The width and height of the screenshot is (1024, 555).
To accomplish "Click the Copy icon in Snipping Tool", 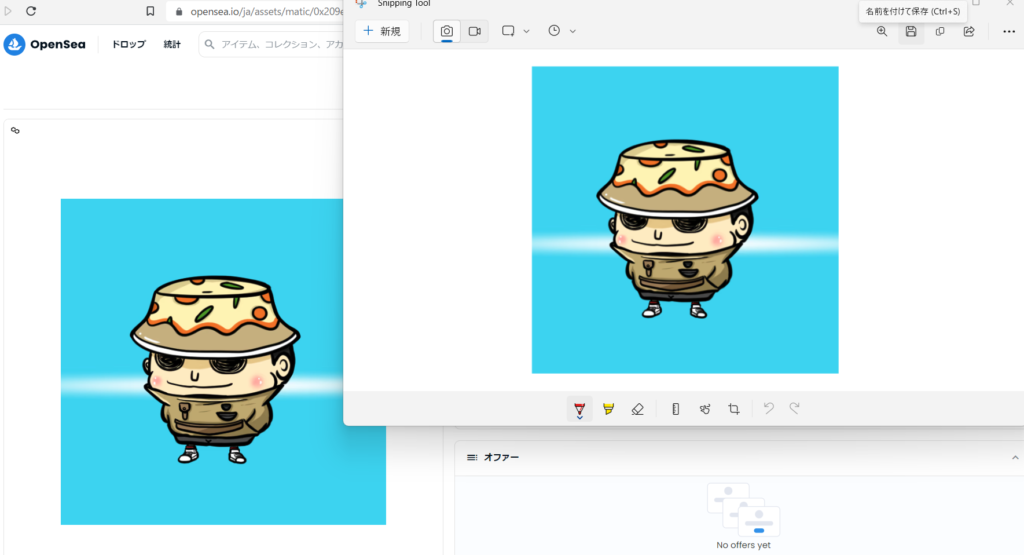I will (x=940, y=31).
